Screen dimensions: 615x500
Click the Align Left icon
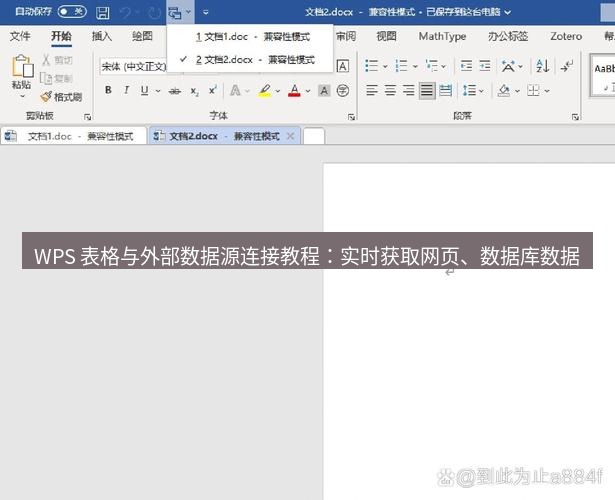pos(372,91)
